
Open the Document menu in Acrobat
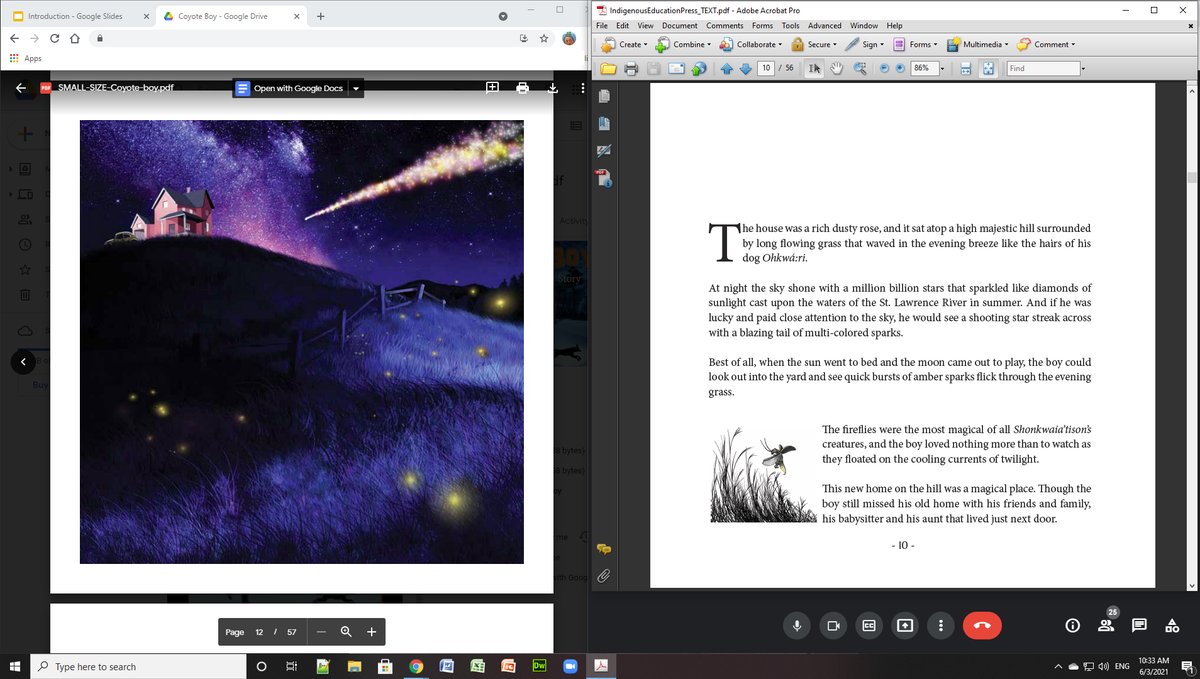(x=680, y=25)
